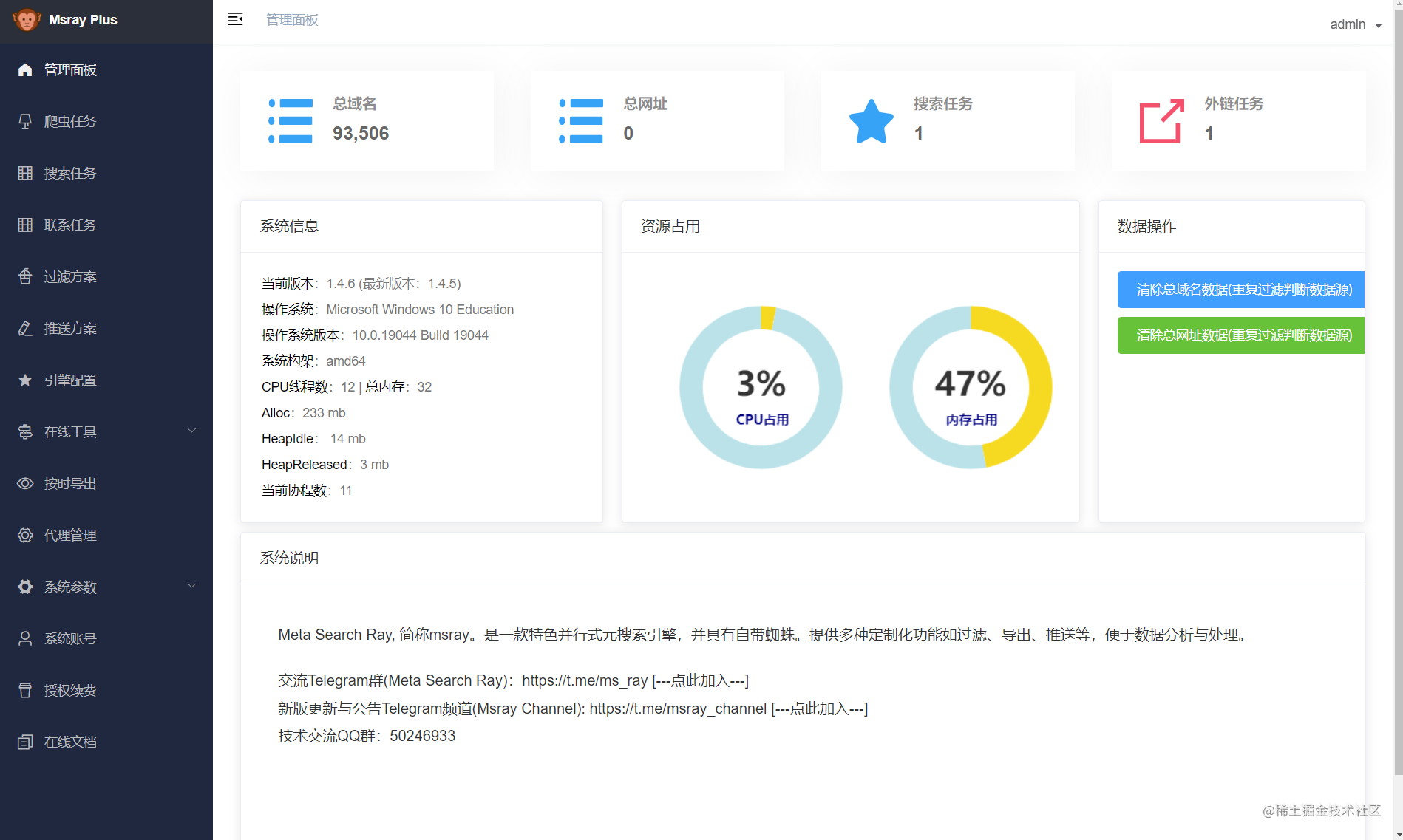Click the 当前版本 1.4.6 line
This screenshot has height=840, width=1403.
(361, 284)
